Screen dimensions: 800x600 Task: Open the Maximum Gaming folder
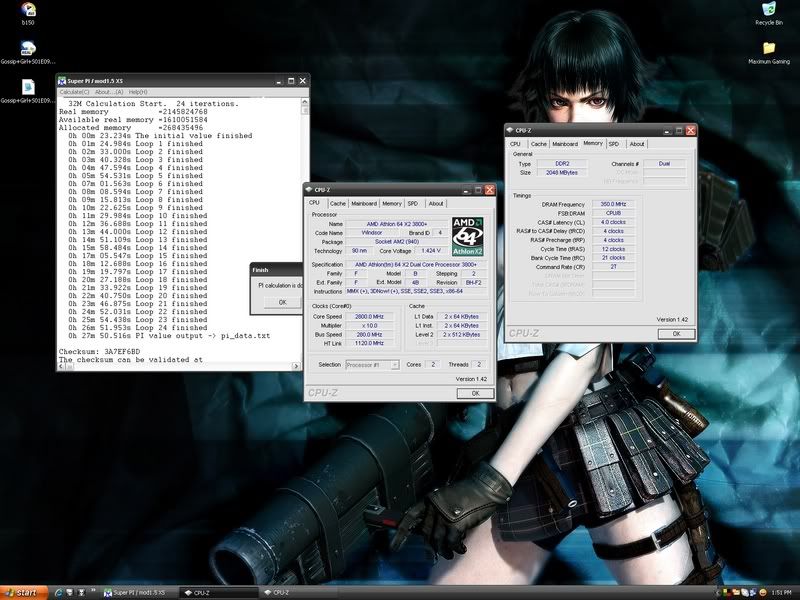tap(769, 49)
